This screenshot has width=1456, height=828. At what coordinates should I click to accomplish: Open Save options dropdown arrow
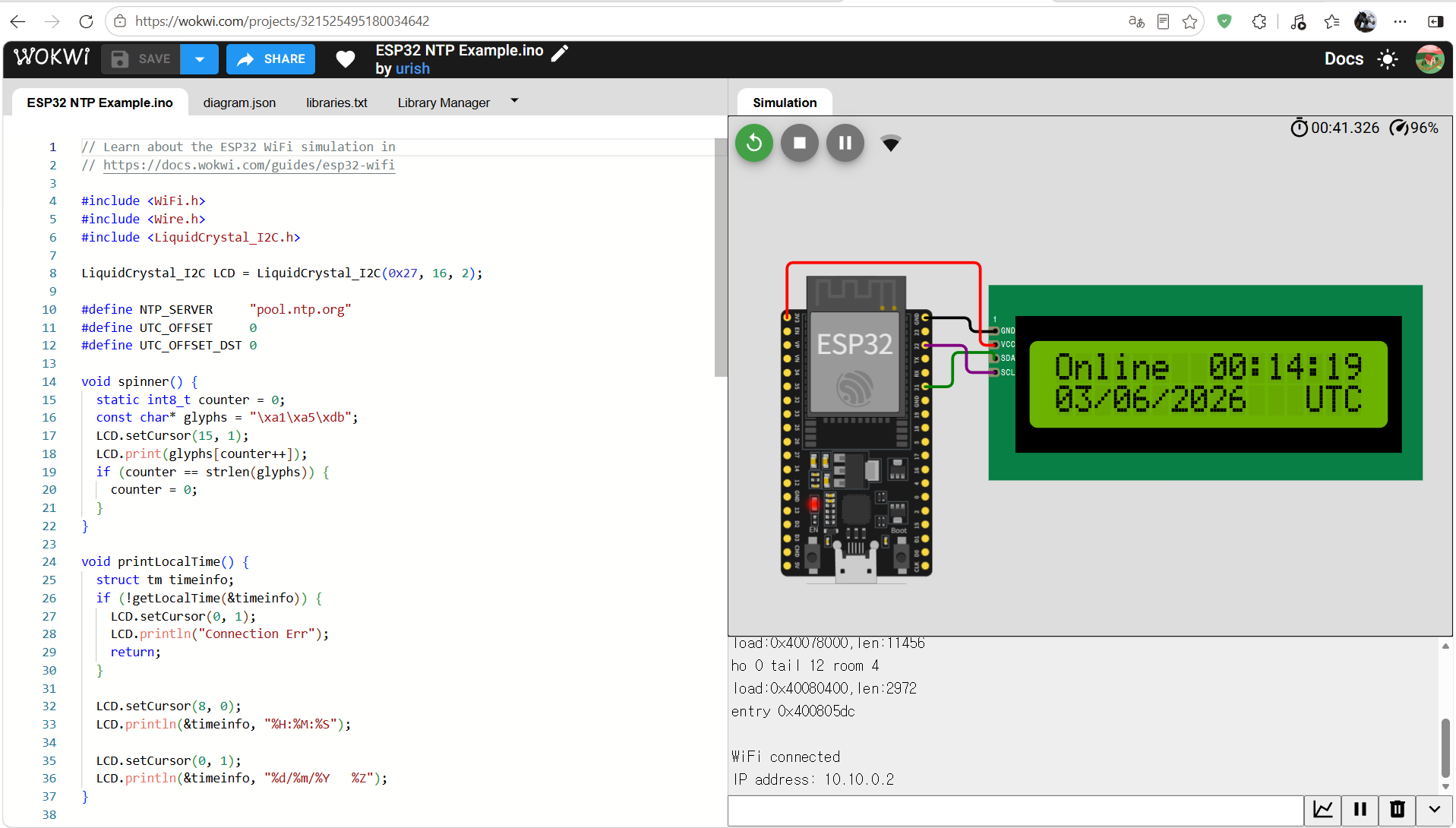click(199, 59)
